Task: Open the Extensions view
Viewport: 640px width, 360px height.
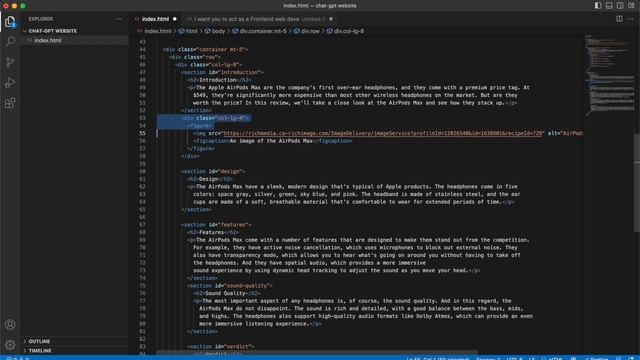Action: 10,103
